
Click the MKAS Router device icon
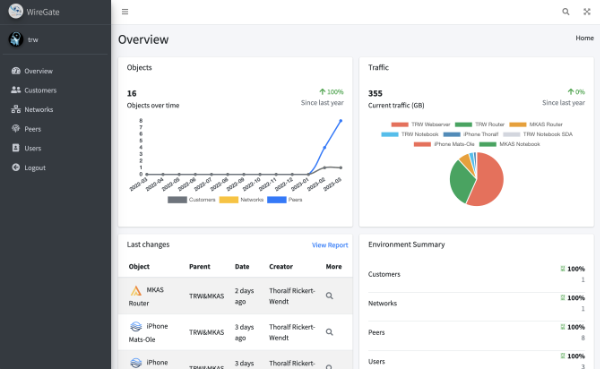136,291
